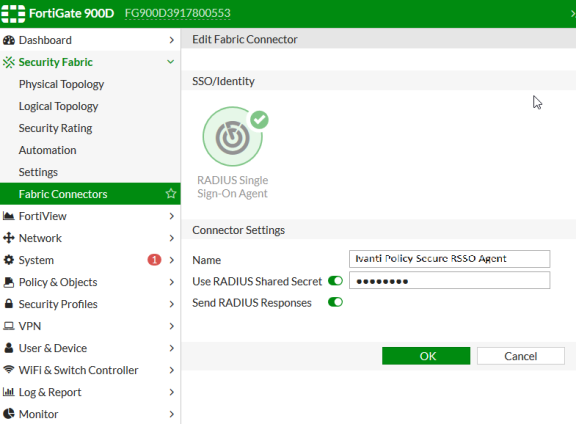Click the connector Name input field
576x424 pixels.
[449, 259]
